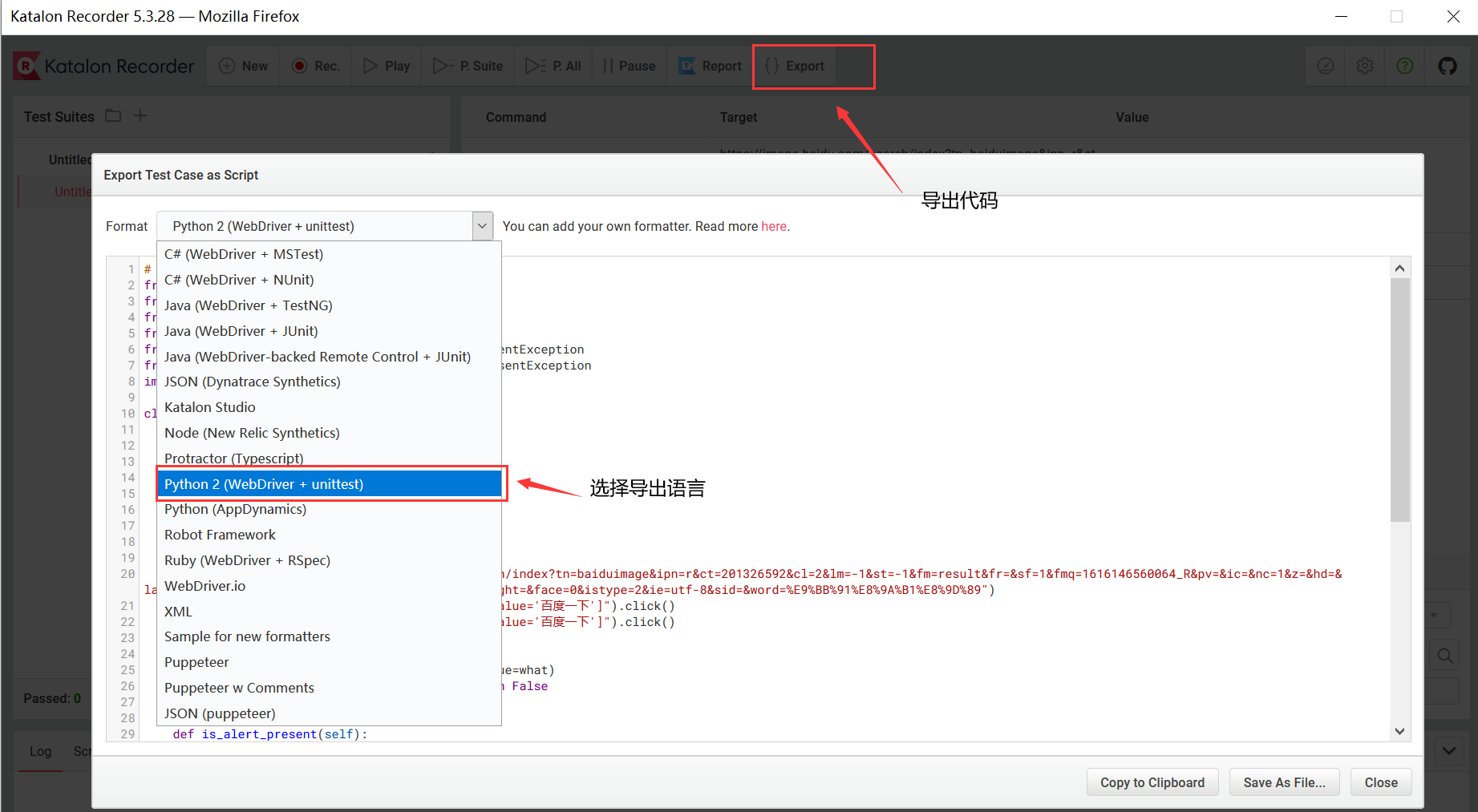The width and height of the screenshot is (1478, 812).
Task: Click Save As File... button
Action: click(x=1284, y=782)
